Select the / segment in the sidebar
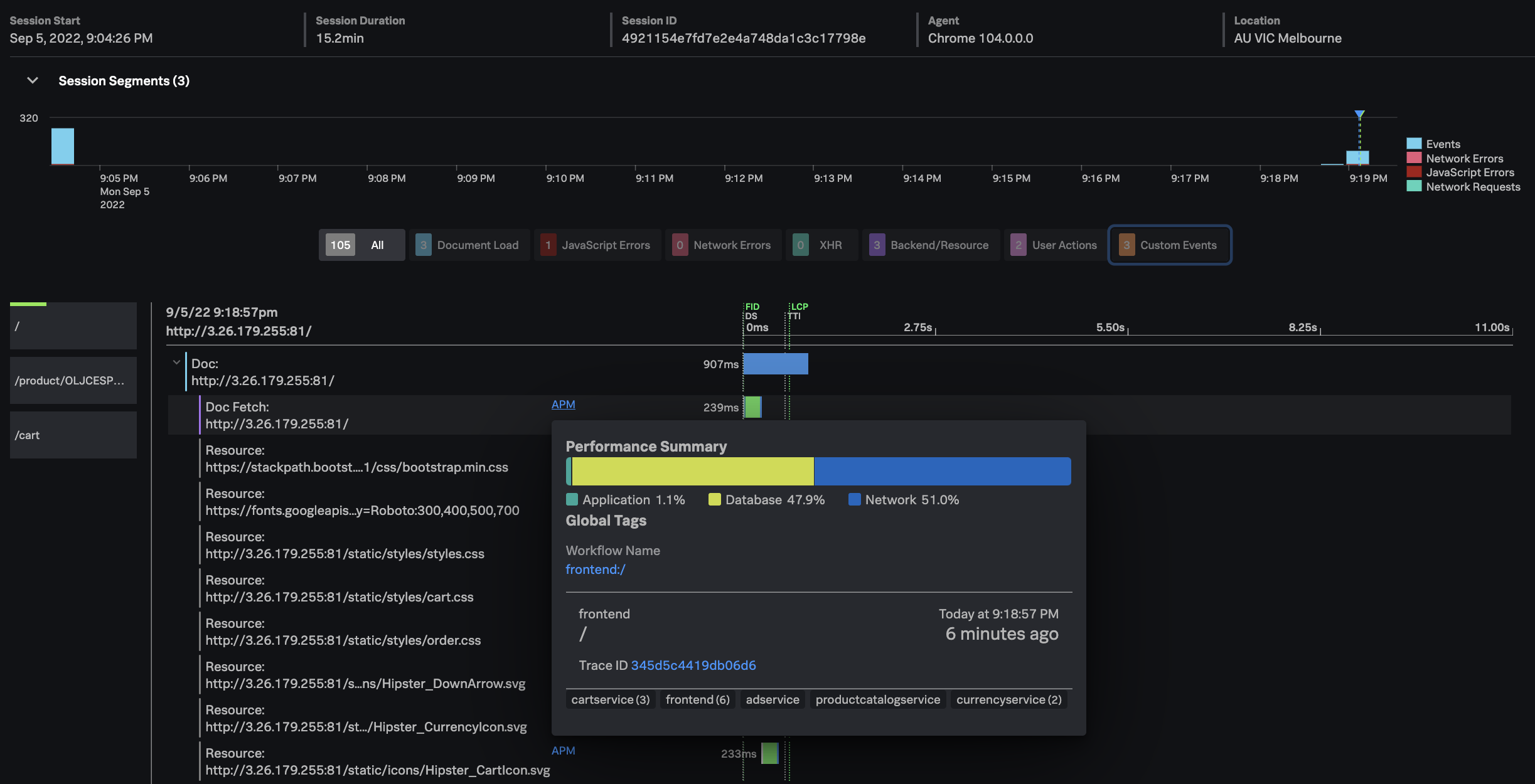This screenshot has width=1535, height=784. 73,325
